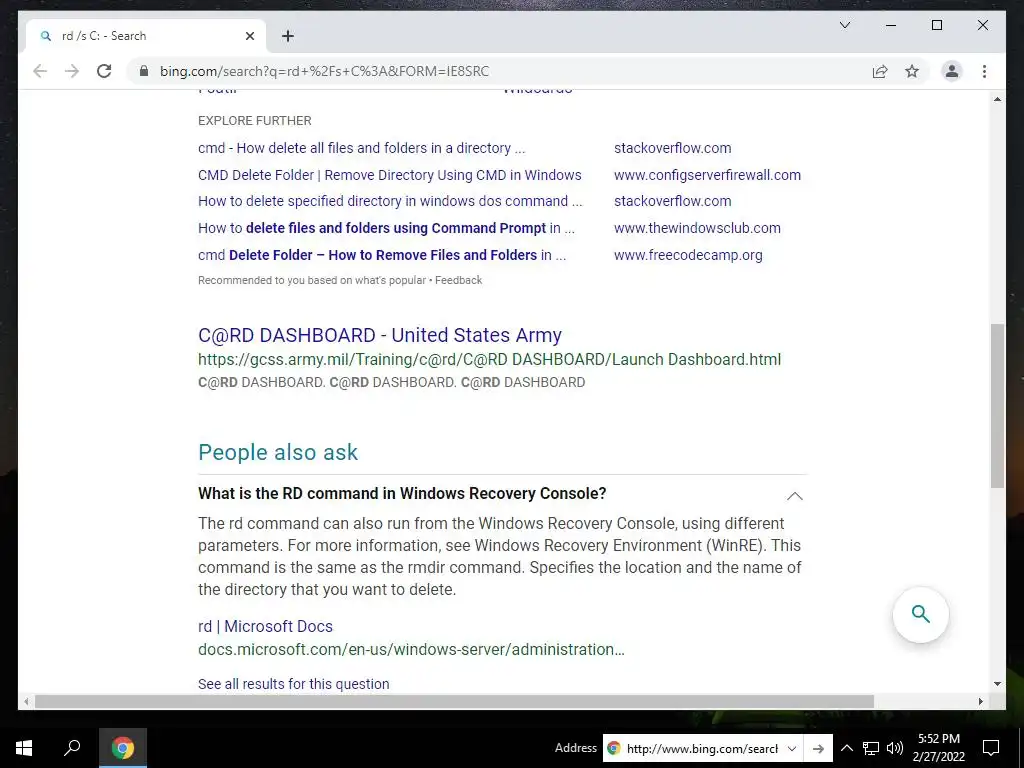1024x768 pixels.
Task: Open the notification action center icon
Action: click(x=991, y=748)
